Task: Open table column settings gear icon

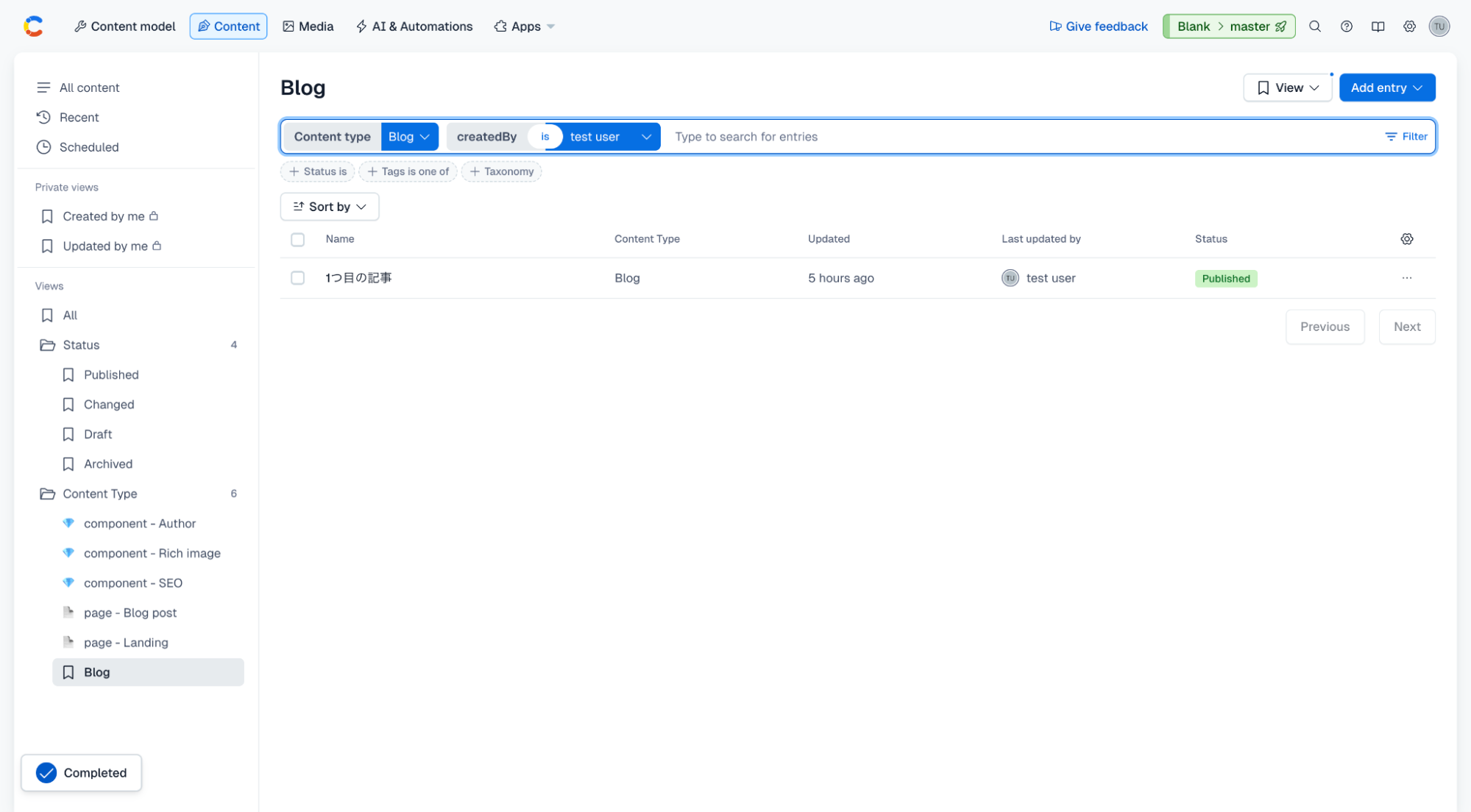Action: coord(1406,239)
